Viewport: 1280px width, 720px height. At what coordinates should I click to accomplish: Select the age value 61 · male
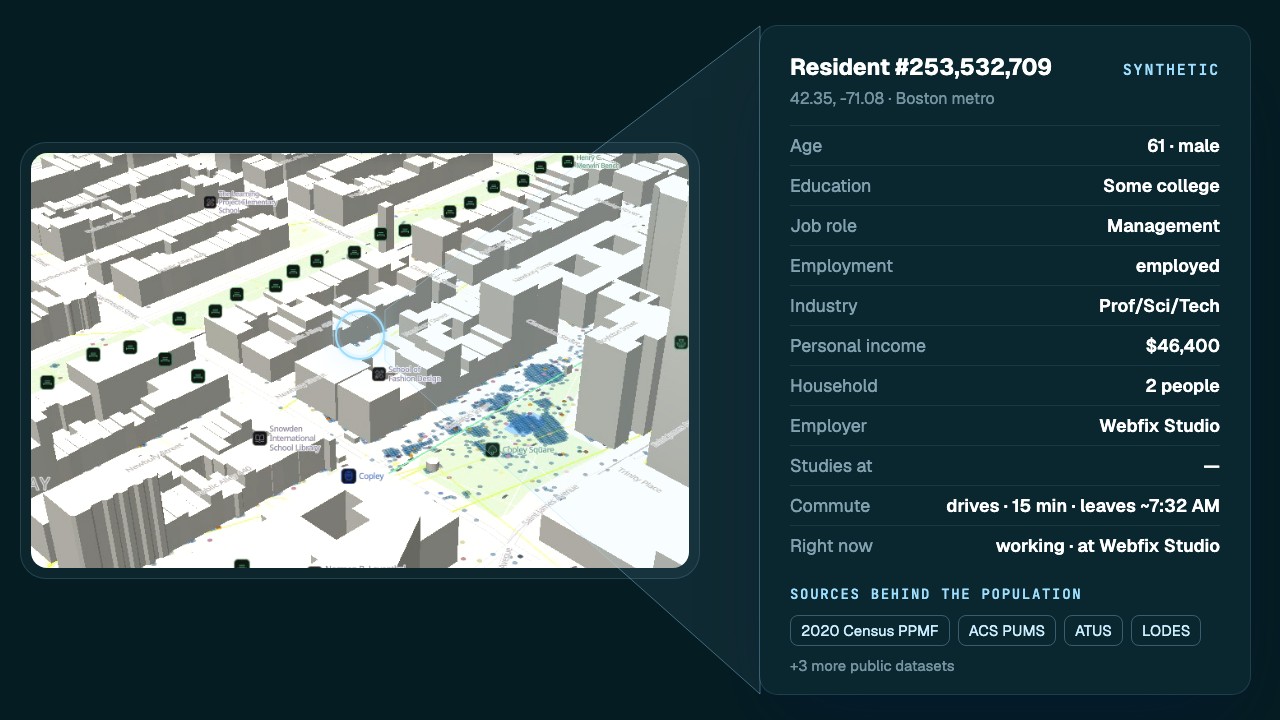[1183, 146]
